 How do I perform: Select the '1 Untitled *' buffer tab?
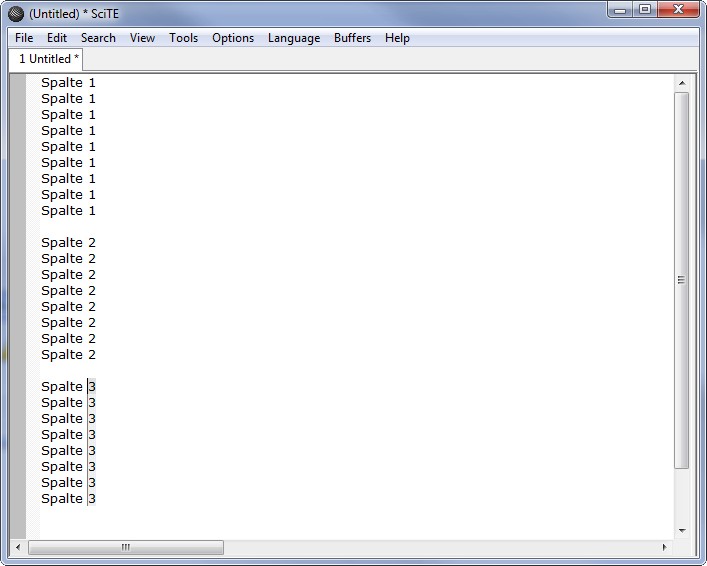click(x=49, y=59)
